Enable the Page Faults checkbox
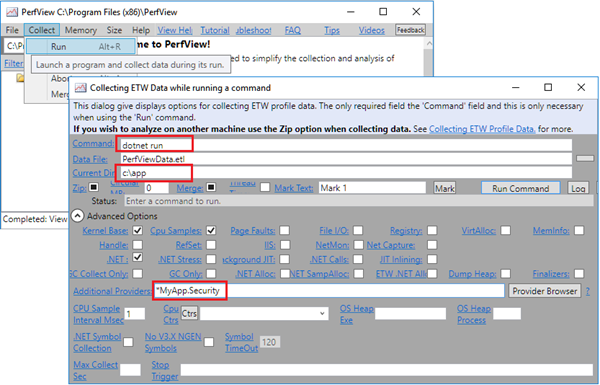Screen dimensions: 600x385 (x=284, y=230)
